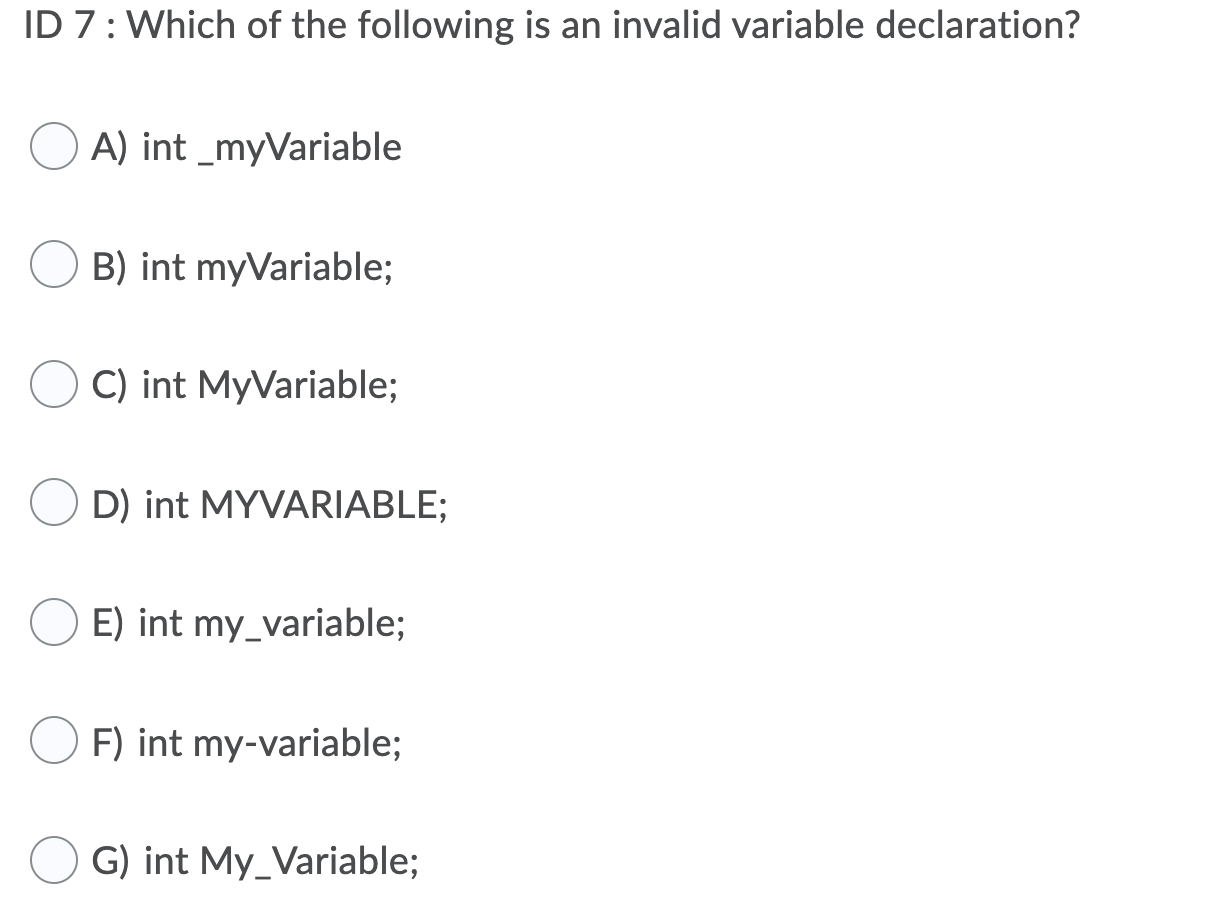
Task: Click the text 'D)' beside its radio button
Action: pyautogui.click(x=112, y=505)
